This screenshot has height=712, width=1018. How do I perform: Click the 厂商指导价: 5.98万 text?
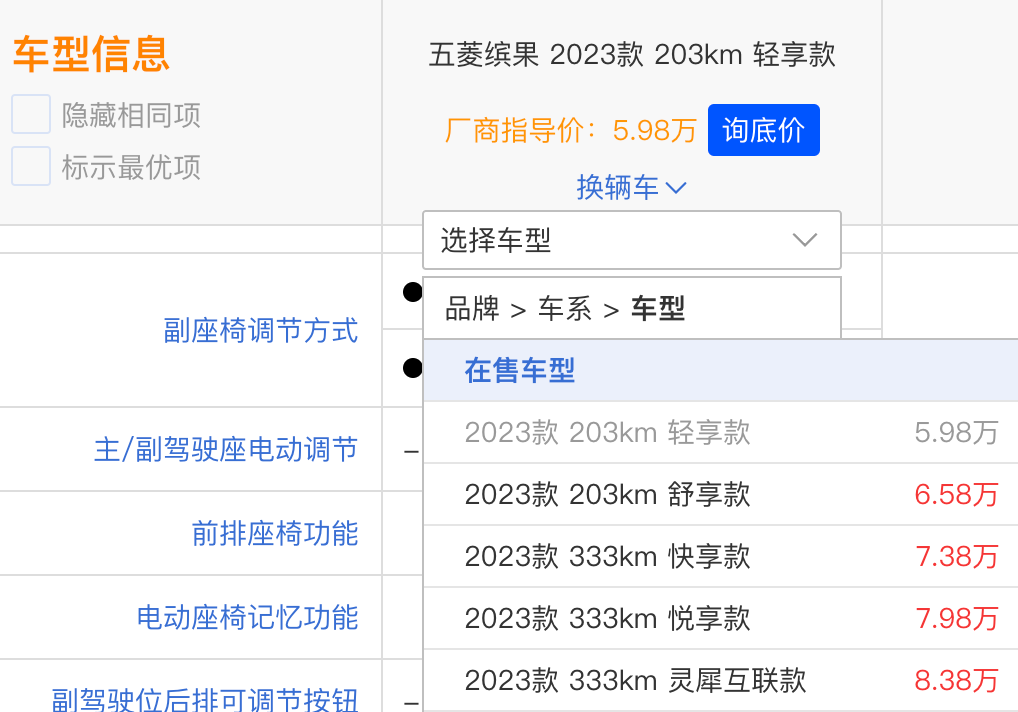coord(571,130)
